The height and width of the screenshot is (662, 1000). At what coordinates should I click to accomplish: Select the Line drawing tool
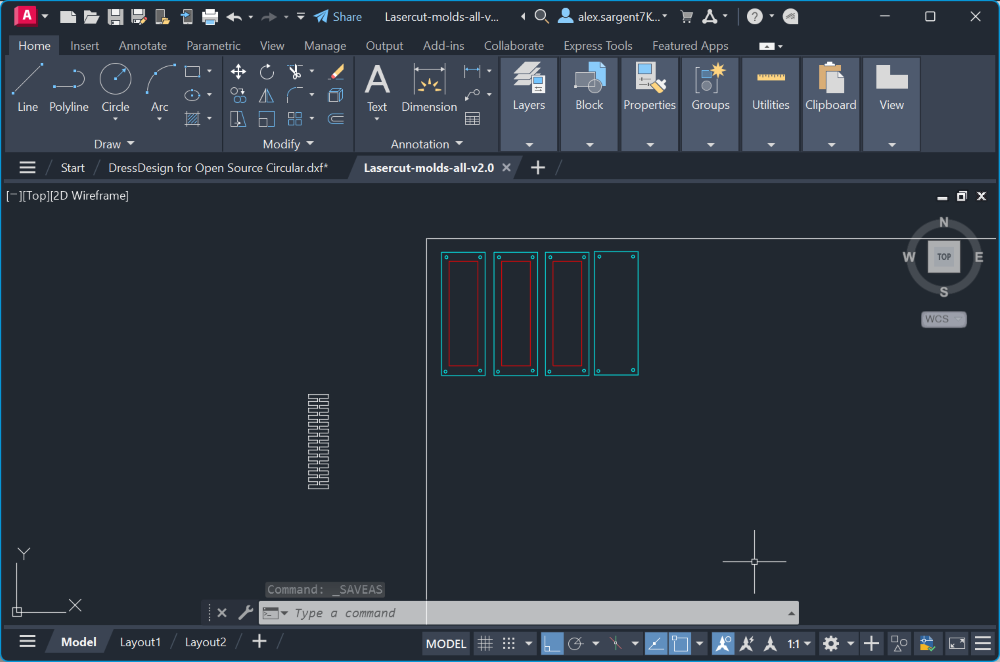27,87
